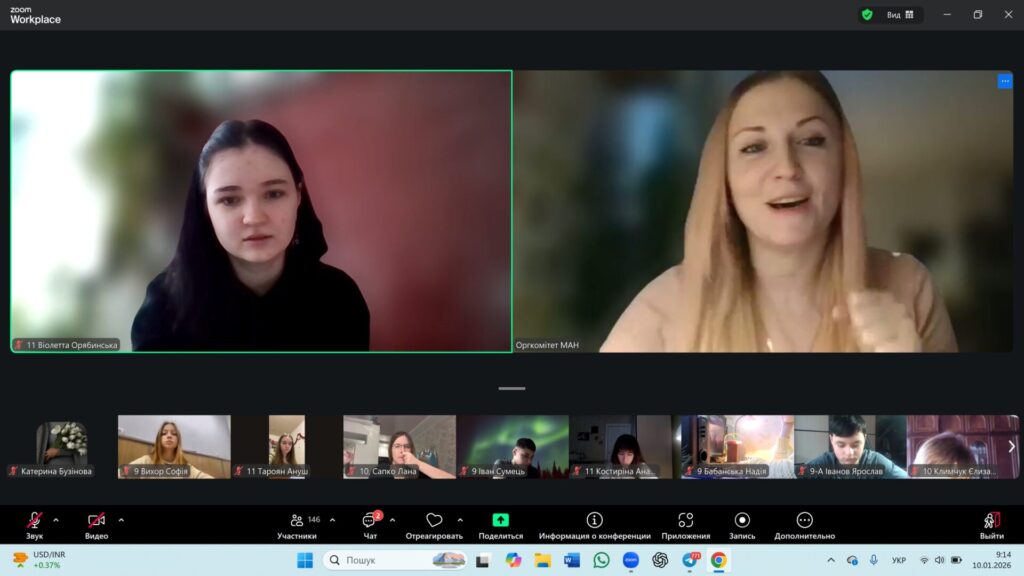The image size is (1024, 576).
Task: Expand audio options arrow next to Звук
Action: coord(56,520)
